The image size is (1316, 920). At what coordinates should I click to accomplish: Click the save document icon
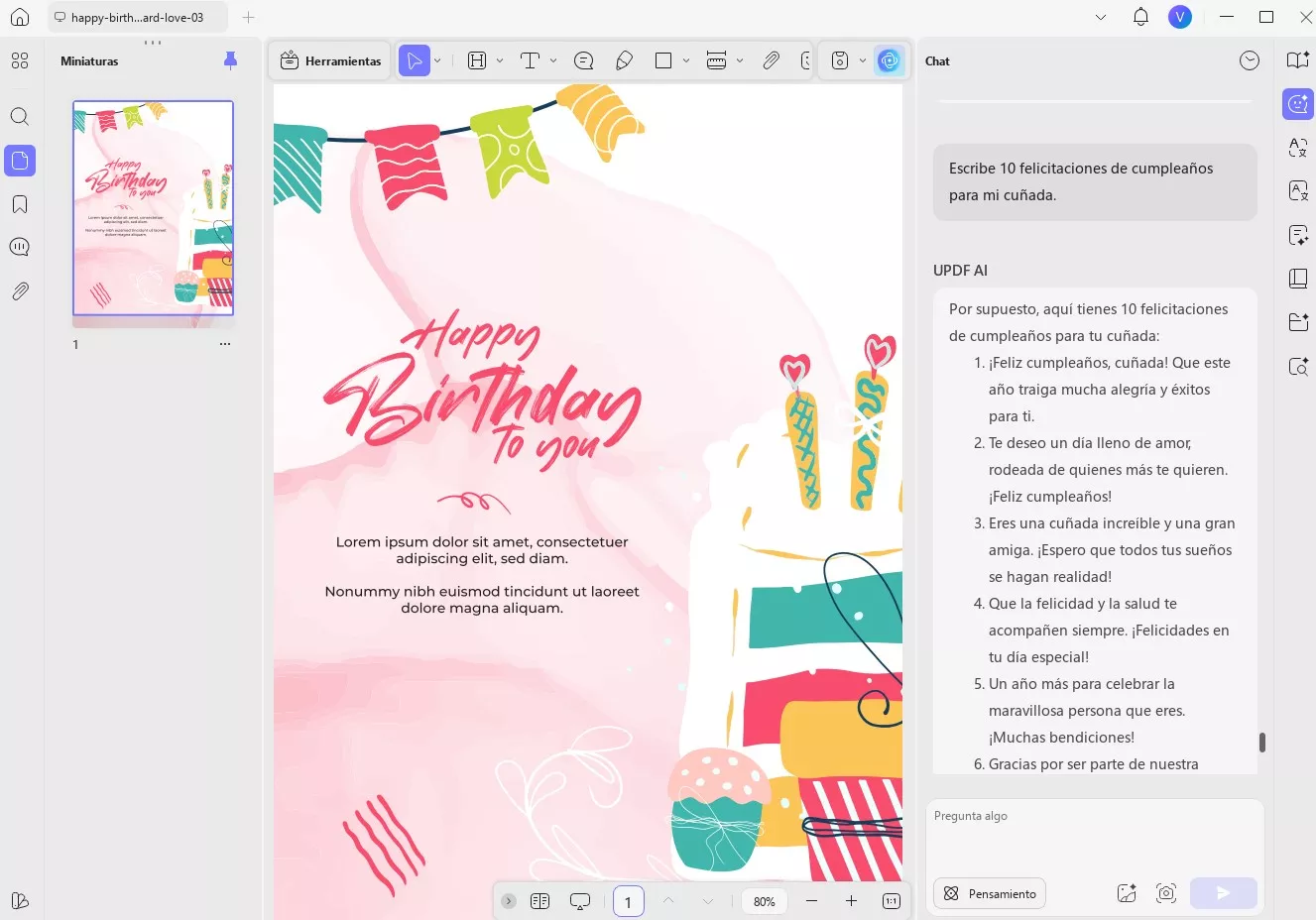840,60
